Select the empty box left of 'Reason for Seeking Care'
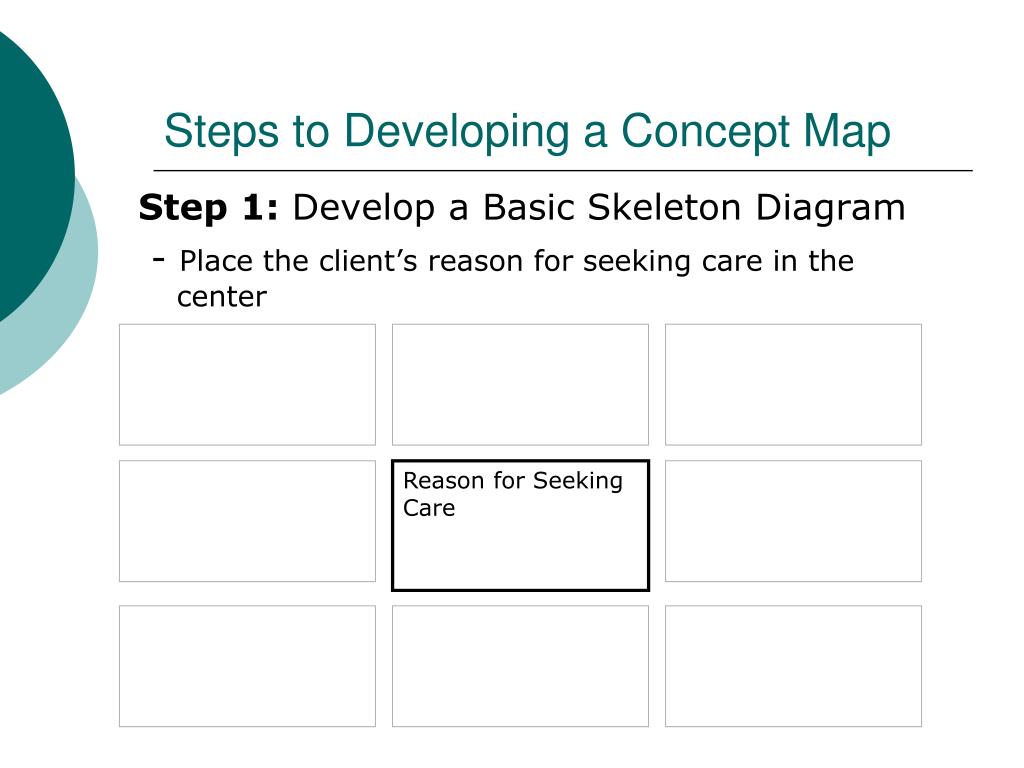The image size is (1024, 768). tap(248, 521)
